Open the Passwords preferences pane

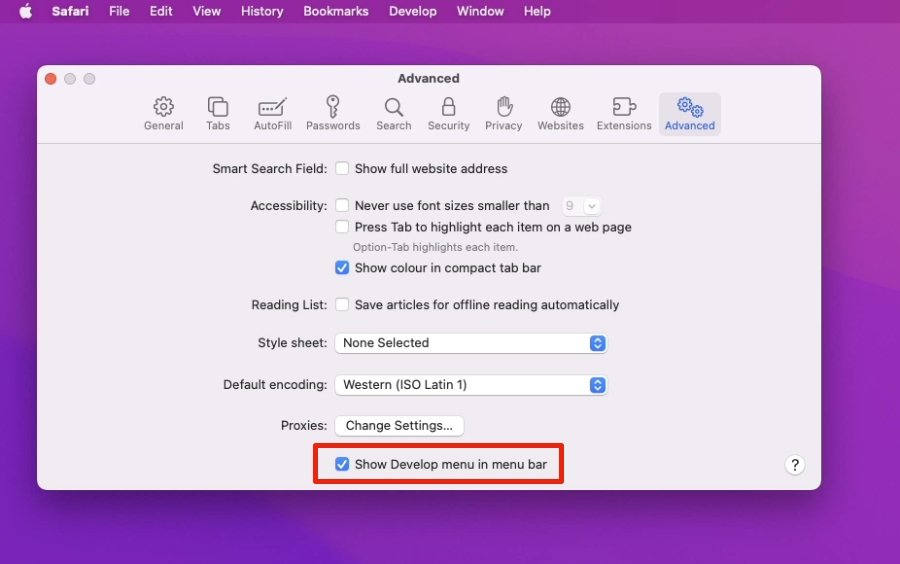pyautogui.click(x=333, y=114)
